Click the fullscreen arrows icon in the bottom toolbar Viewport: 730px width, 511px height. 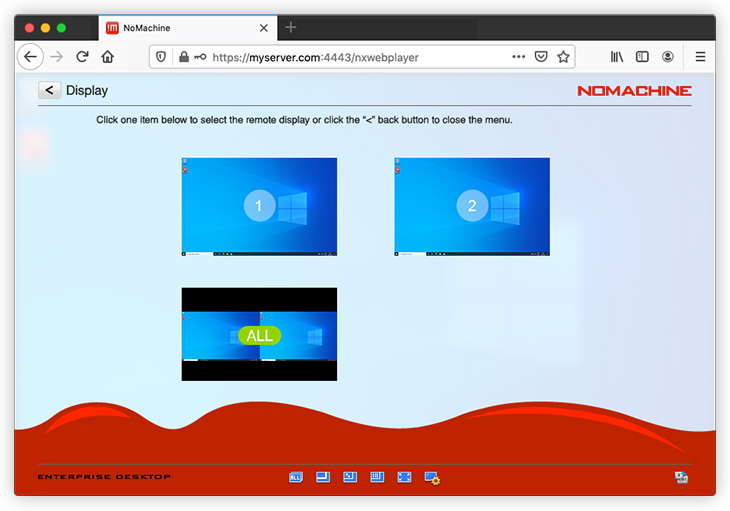[x=404, y=478]
